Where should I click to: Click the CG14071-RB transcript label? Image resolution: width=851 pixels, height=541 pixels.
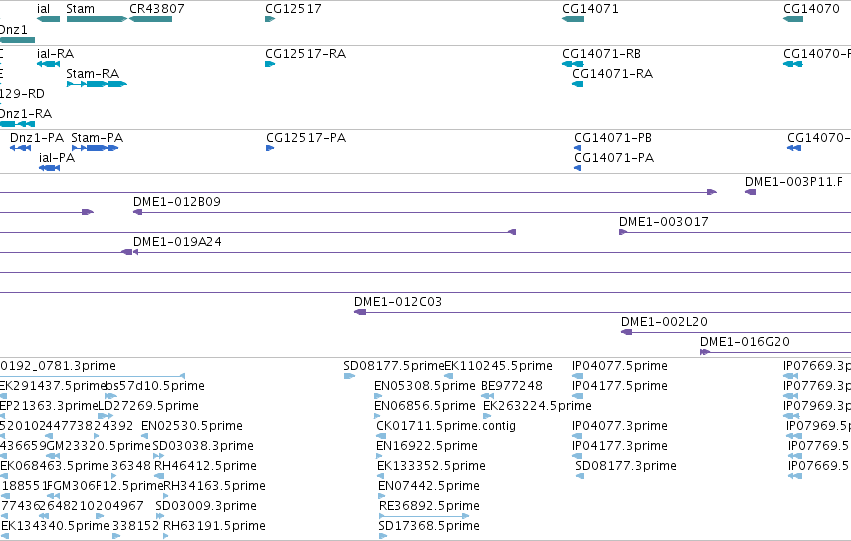(x=601, y=54)
